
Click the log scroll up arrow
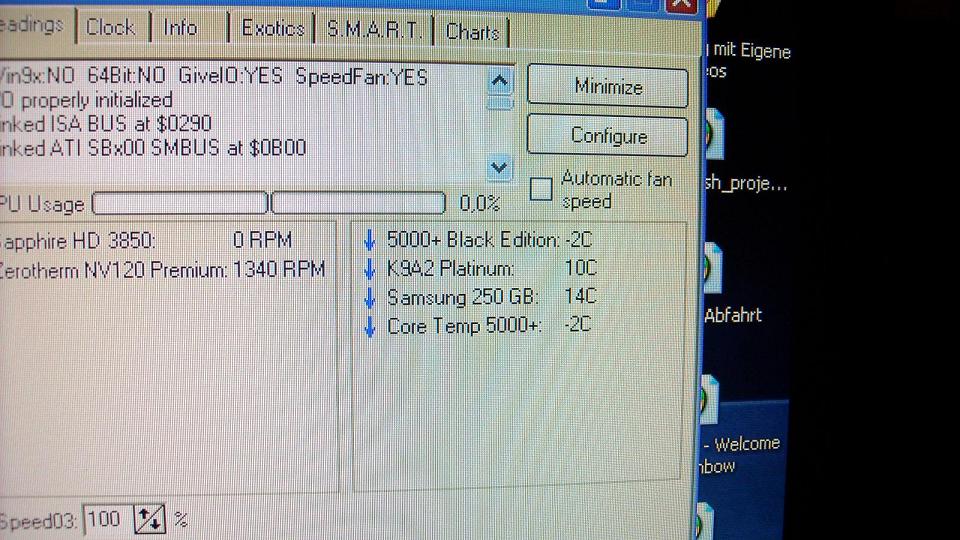[x=499, y=81]
